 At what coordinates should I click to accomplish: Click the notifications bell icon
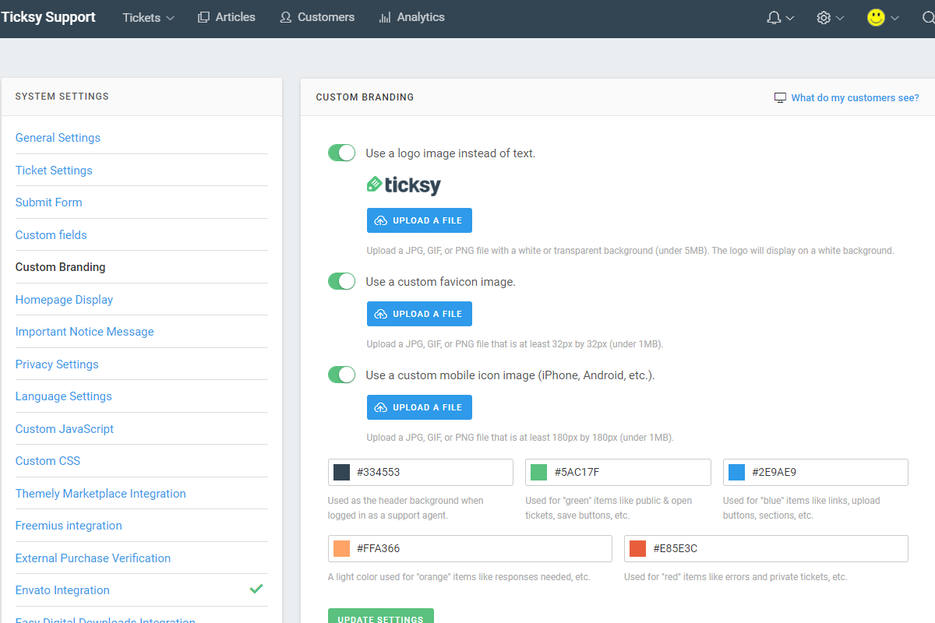click(773, 17)
